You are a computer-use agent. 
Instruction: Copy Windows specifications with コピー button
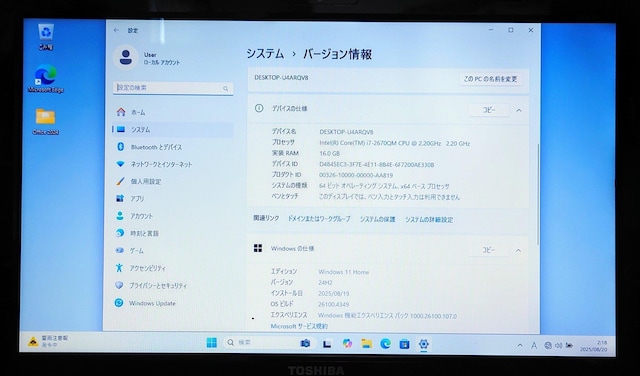[x=489, y=250]
